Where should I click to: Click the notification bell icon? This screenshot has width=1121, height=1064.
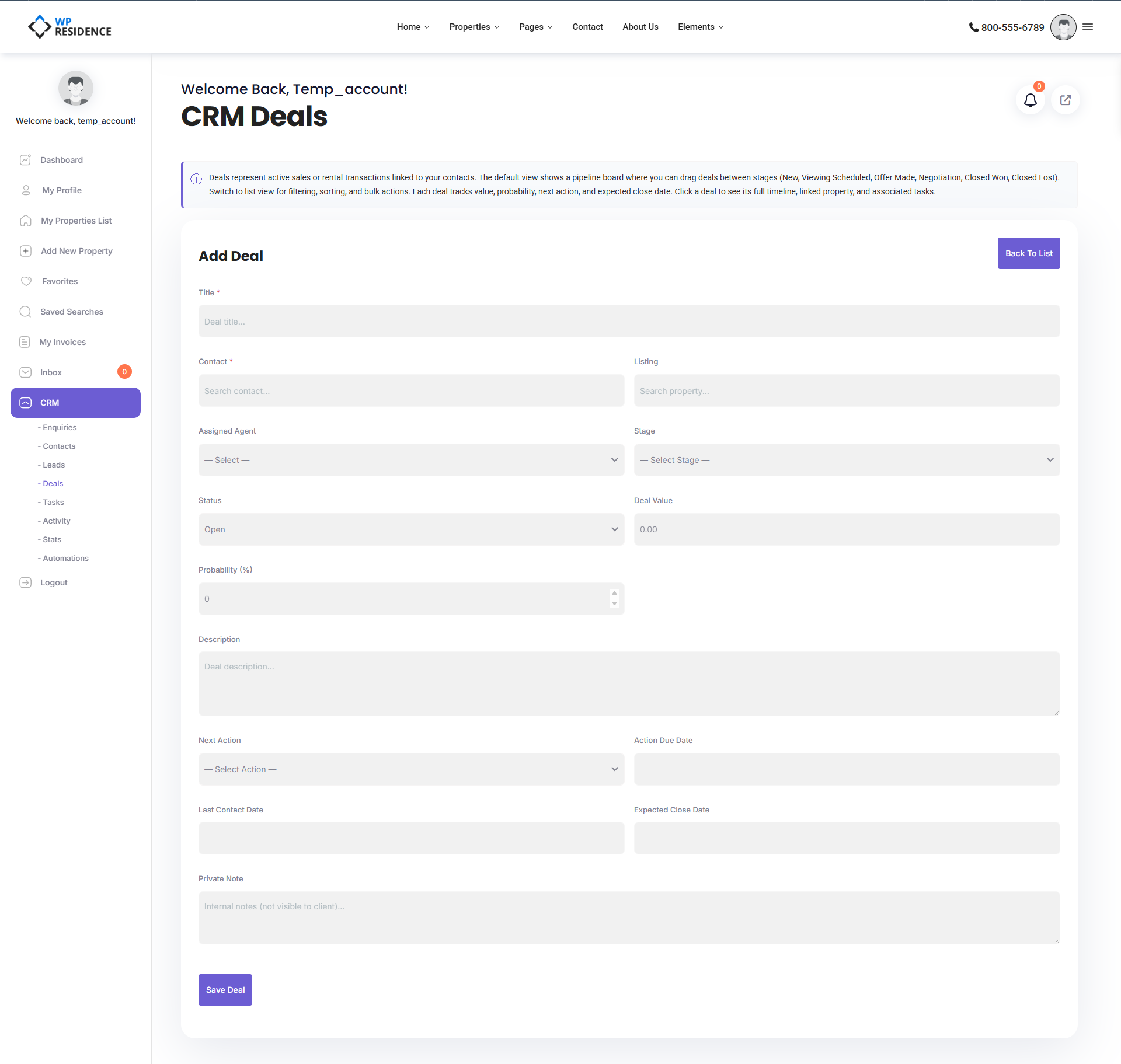1030,100
